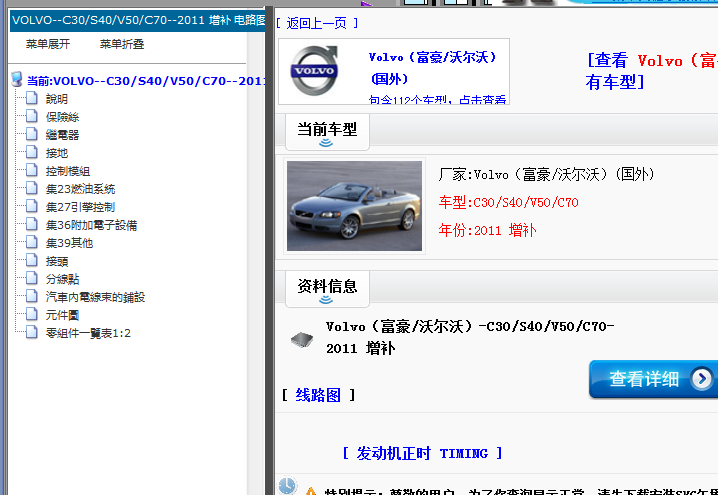Click the 年份:2011 增补 text
The height and width of the screenshot is (495, 718).
coord(487,230)
